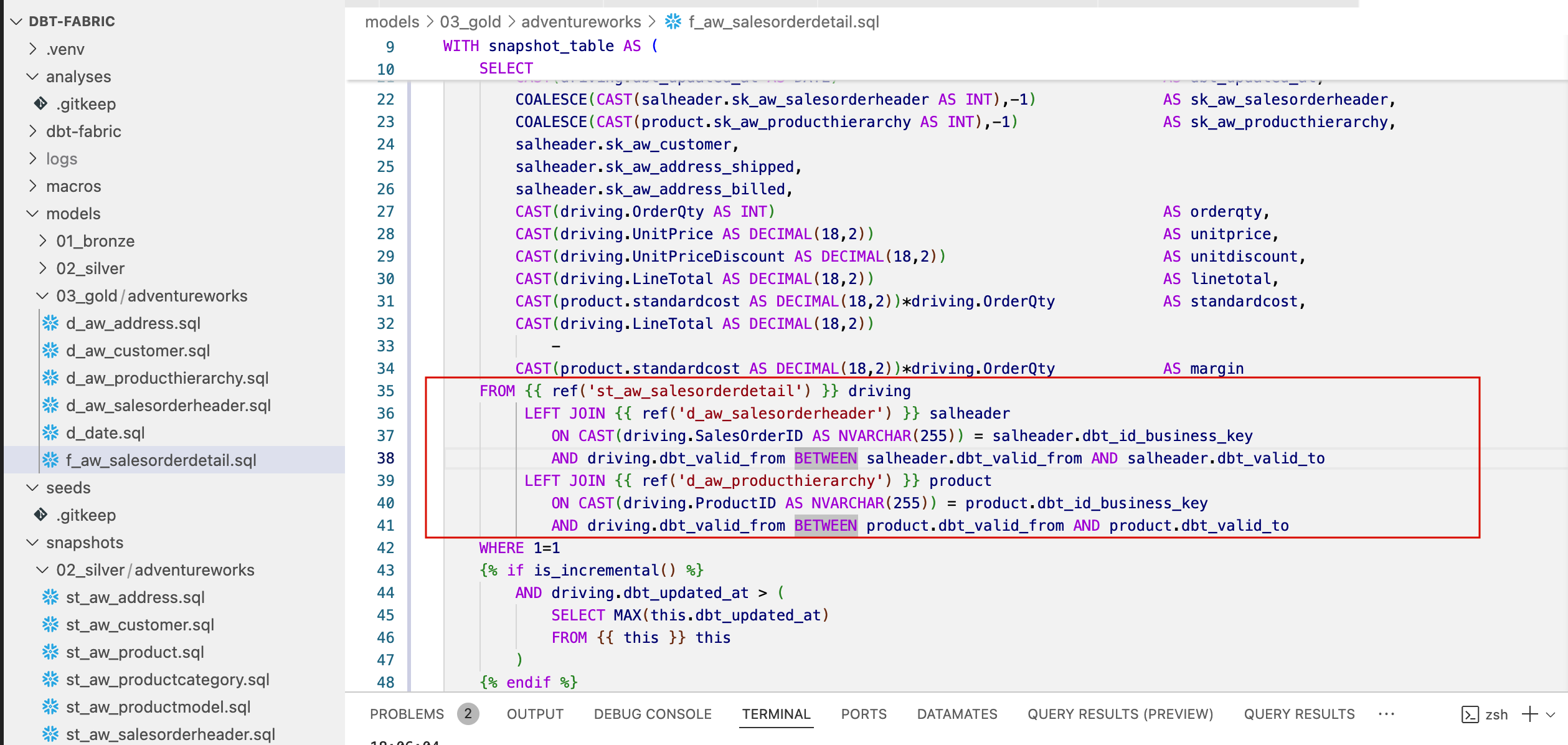
Task: Click adventureworks in the breadcrumb path
Action: [580, 22]
